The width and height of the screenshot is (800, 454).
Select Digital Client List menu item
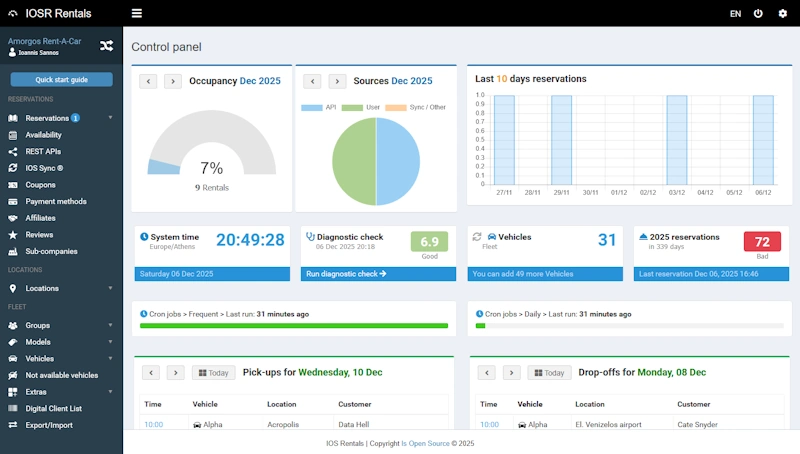[54, 408]
